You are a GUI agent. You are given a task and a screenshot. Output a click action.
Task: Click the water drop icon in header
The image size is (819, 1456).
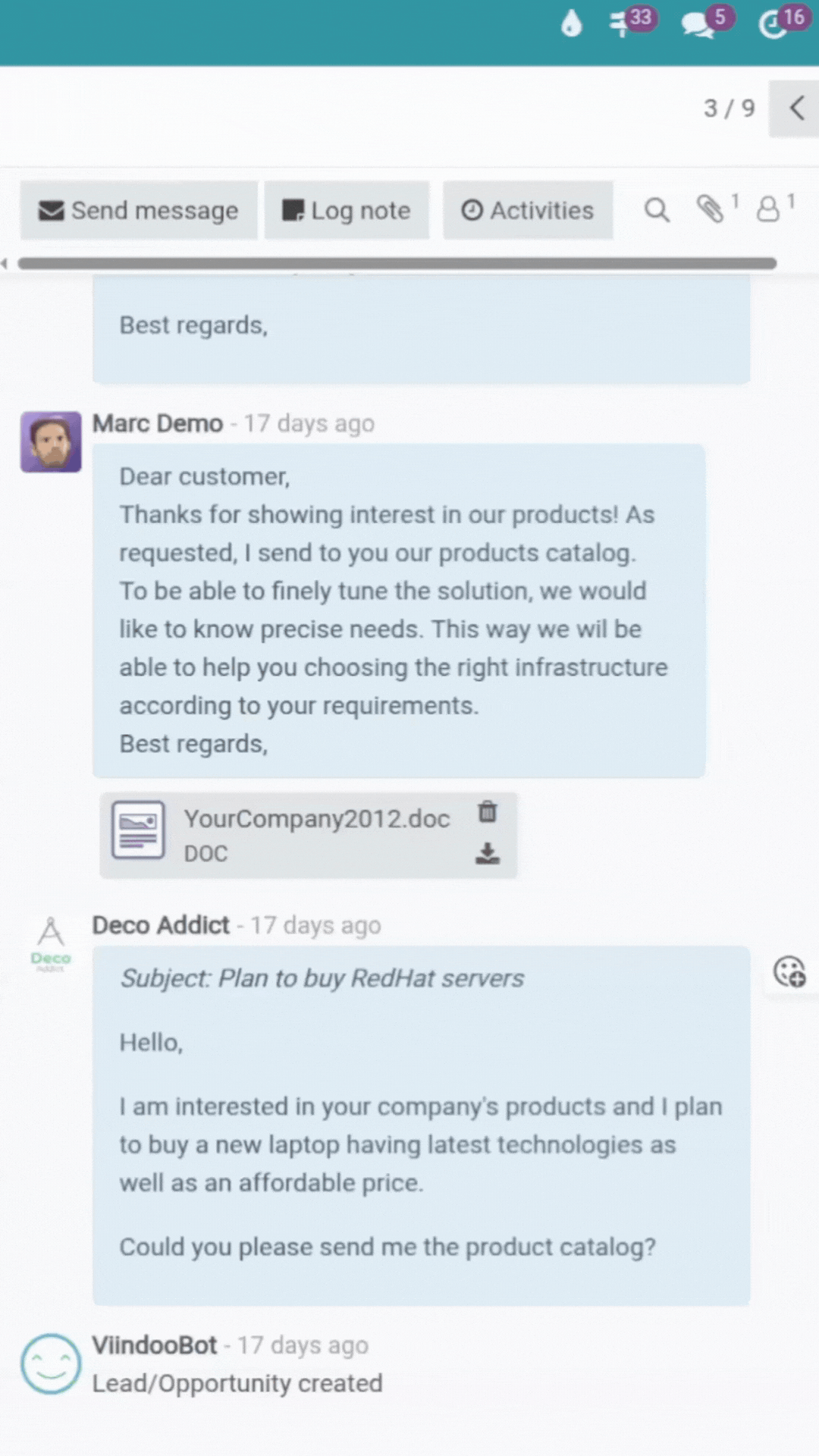coord(571,24)
